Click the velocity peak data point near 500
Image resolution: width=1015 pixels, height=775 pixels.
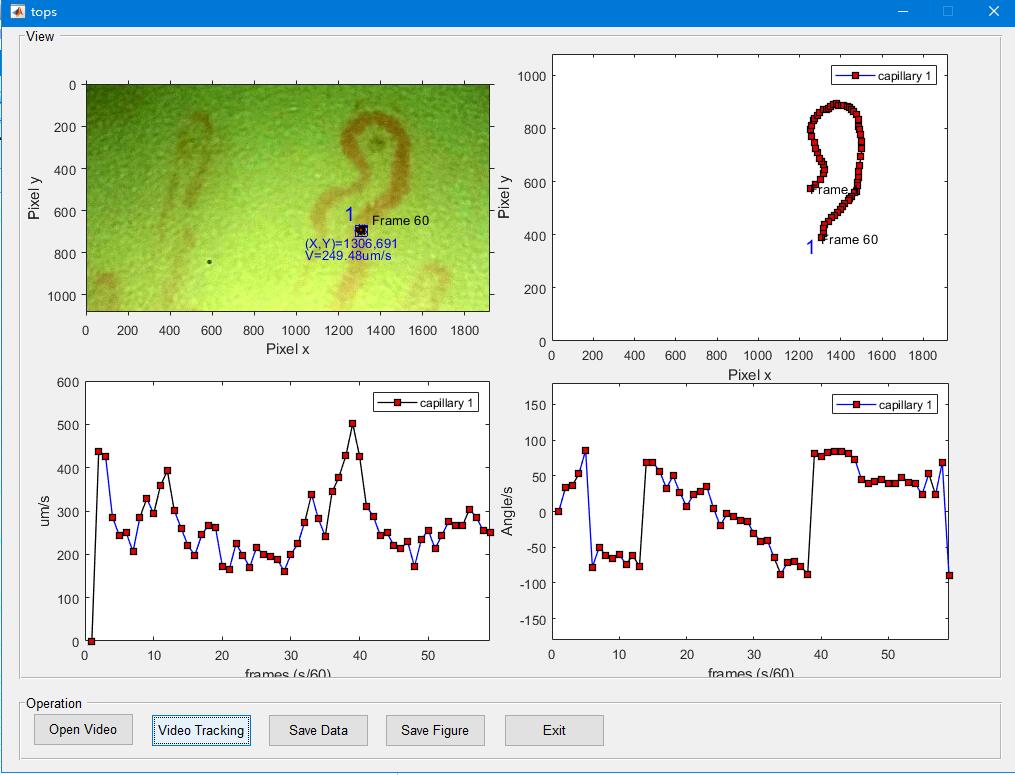(352, 423)
